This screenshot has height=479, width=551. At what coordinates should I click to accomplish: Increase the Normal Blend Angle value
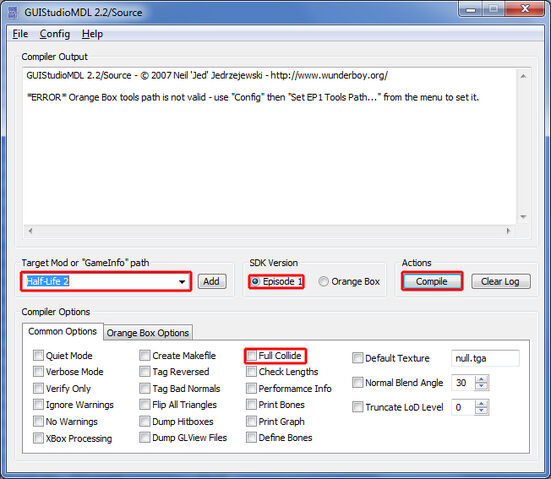tap(482, 379)
